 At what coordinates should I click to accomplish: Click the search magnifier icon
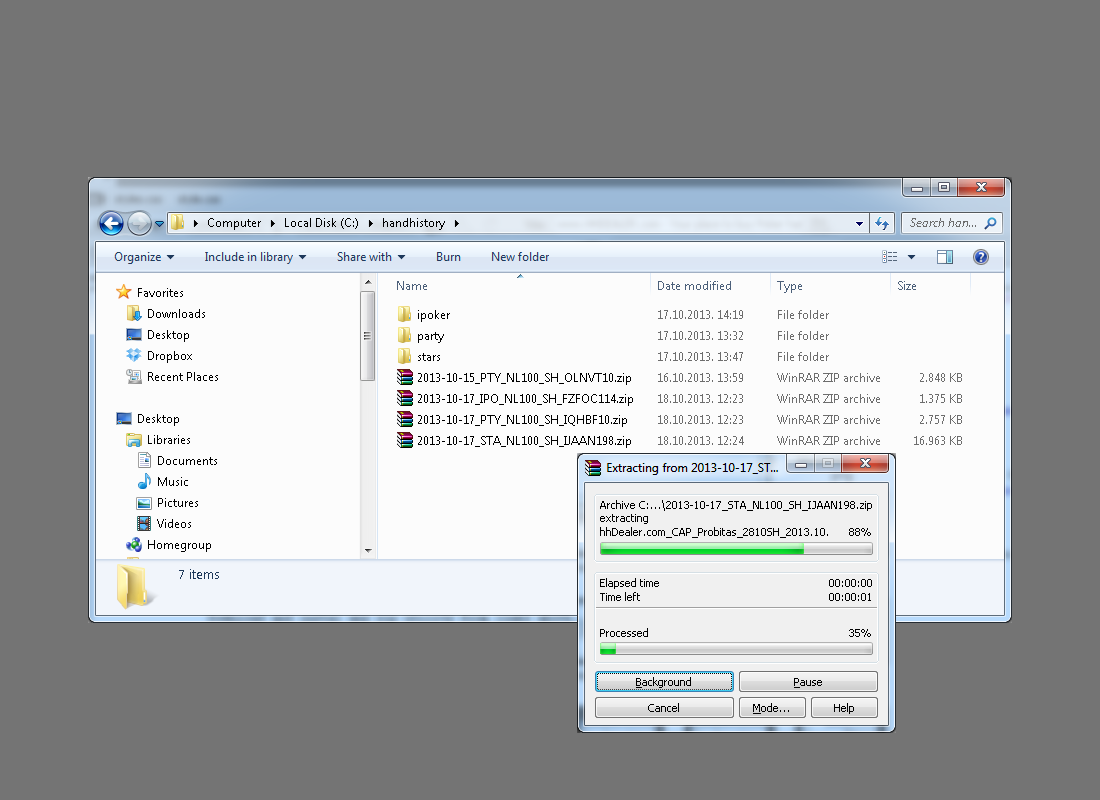990,223
